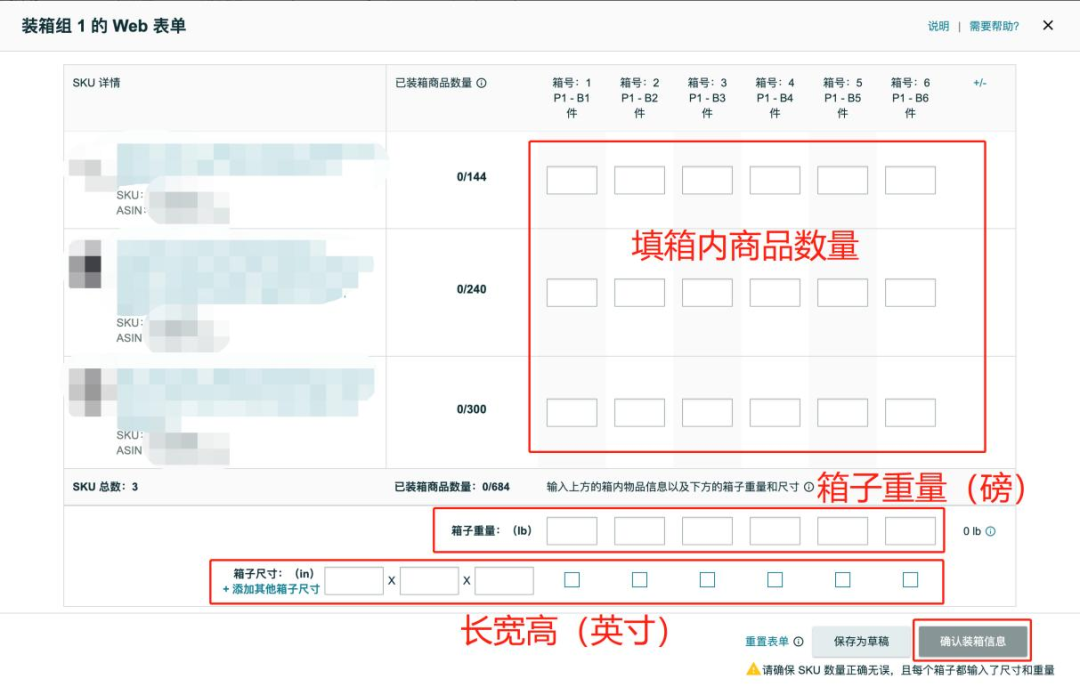The height and width of the screenshot is (687, 1080).
Task: Click the 保存为草稿 button
Action: 862,641
